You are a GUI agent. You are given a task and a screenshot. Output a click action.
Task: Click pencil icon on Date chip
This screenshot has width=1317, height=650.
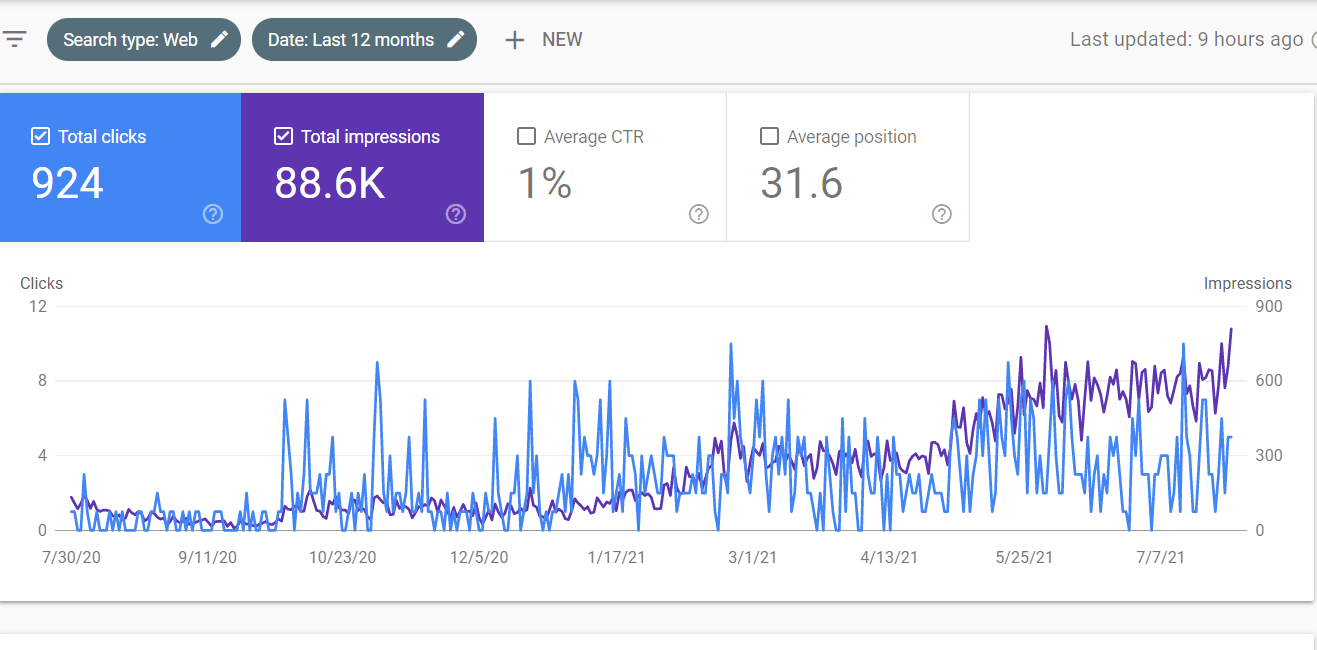456,40
